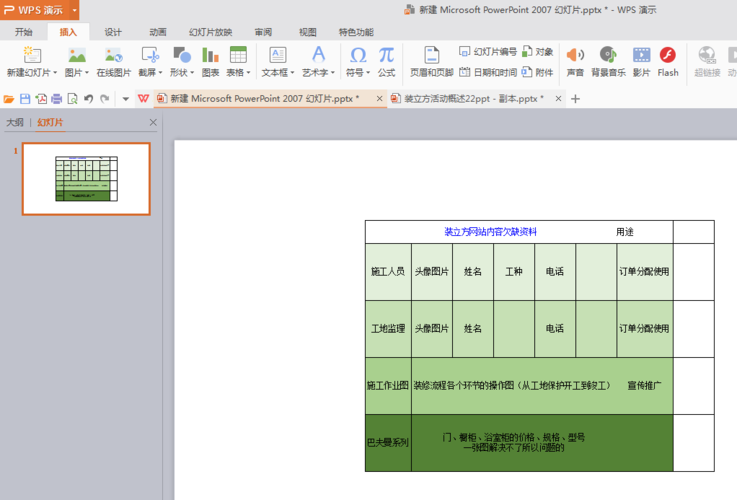
Task: Switch to the 审阅 ribbon tab
Action: [x=263, y=32]
